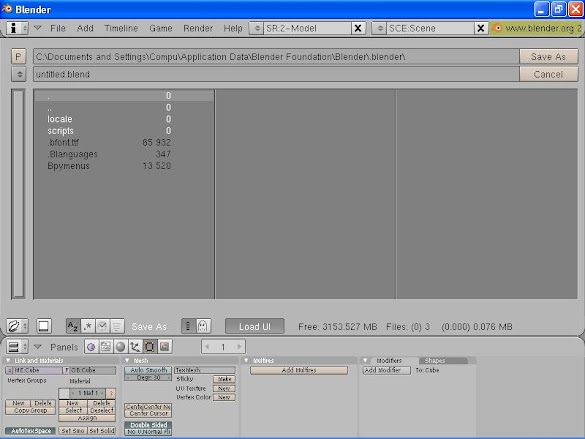The width and height of the screenshot is (585, 439).
Task: Collapse the Multires panel
Action: pyautogui.click(x=246, y=360)
